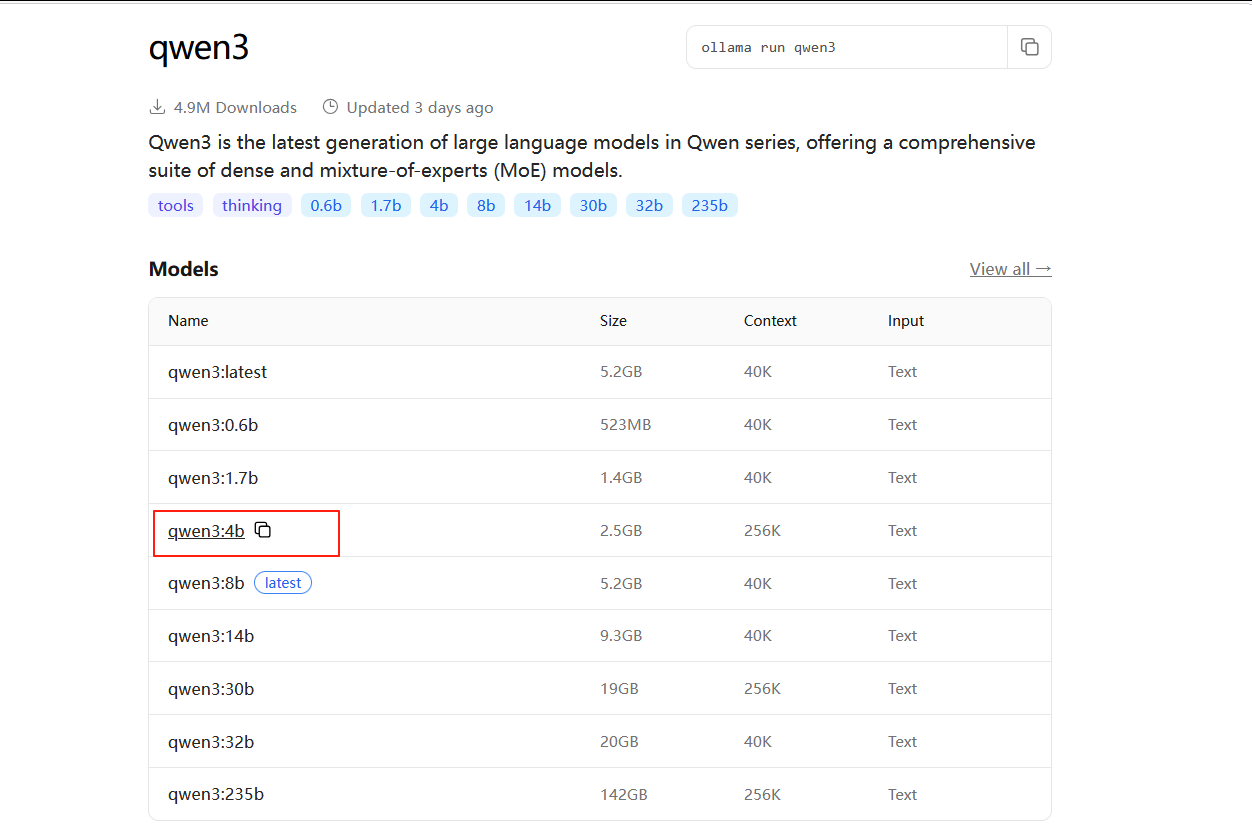
Task: Click the 142GB size value
Action: [x=624, y=795]
